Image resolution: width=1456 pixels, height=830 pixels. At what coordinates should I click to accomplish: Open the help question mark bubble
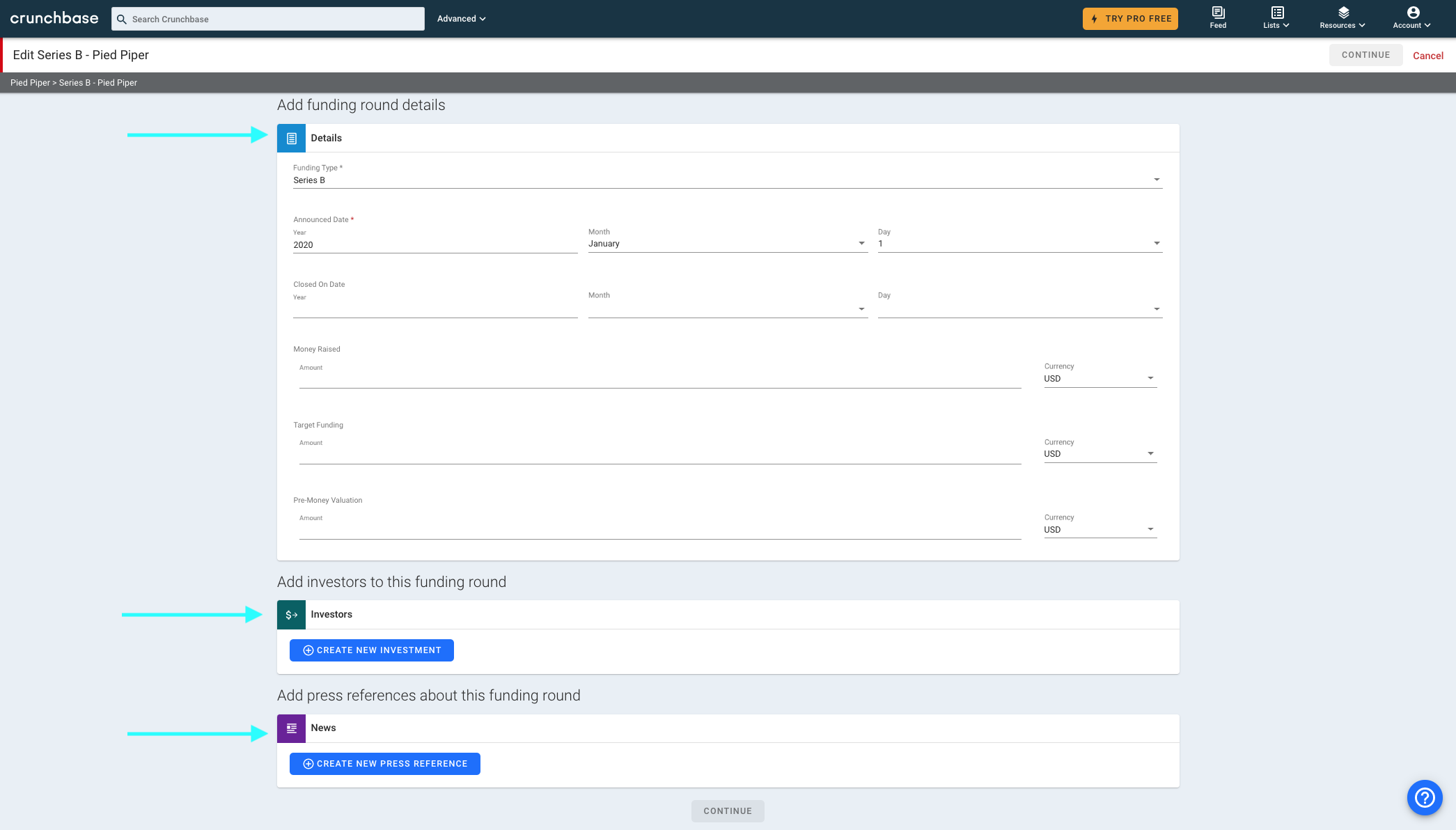click(x=1425, y=797)
